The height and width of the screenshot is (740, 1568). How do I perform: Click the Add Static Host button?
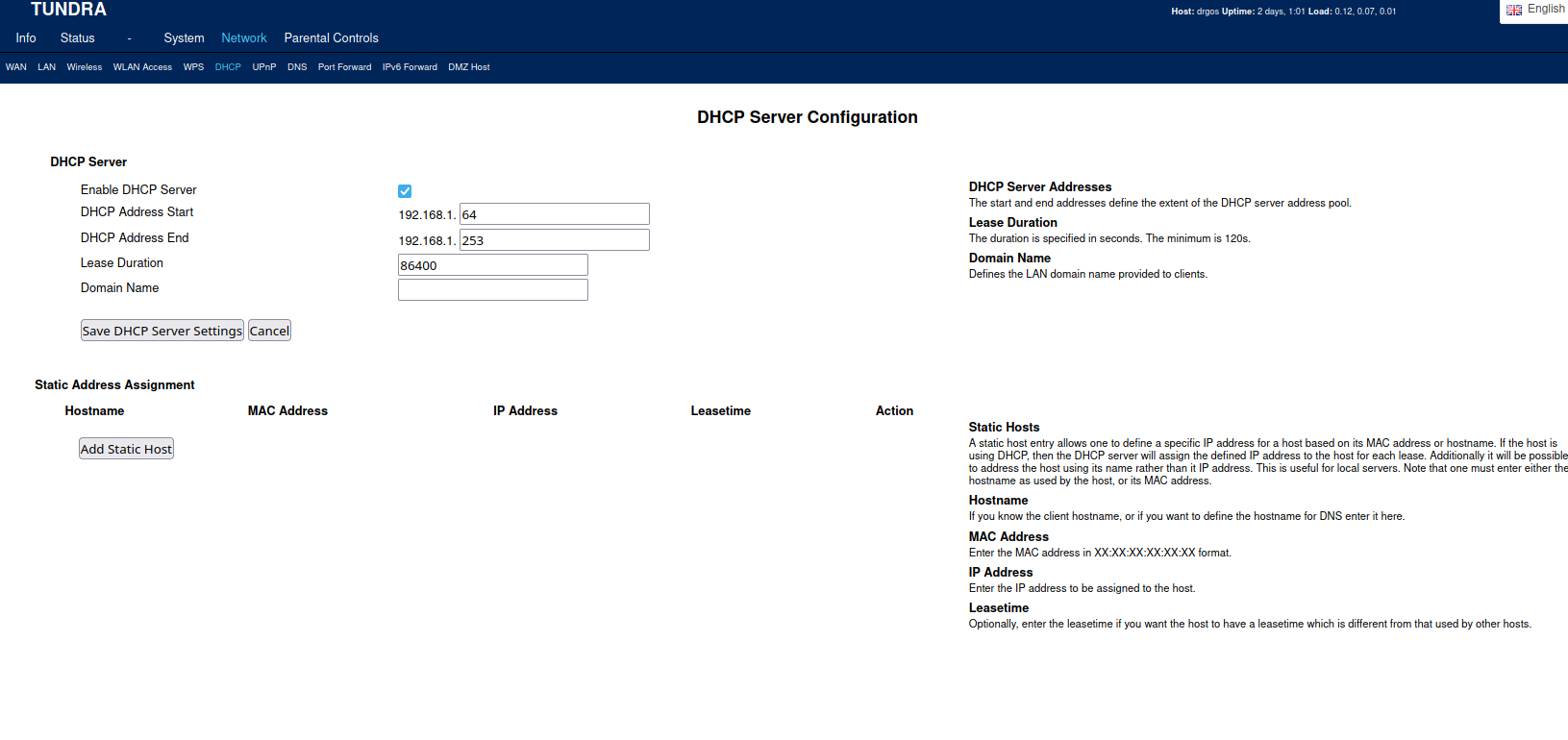click(x=126, y=449)
